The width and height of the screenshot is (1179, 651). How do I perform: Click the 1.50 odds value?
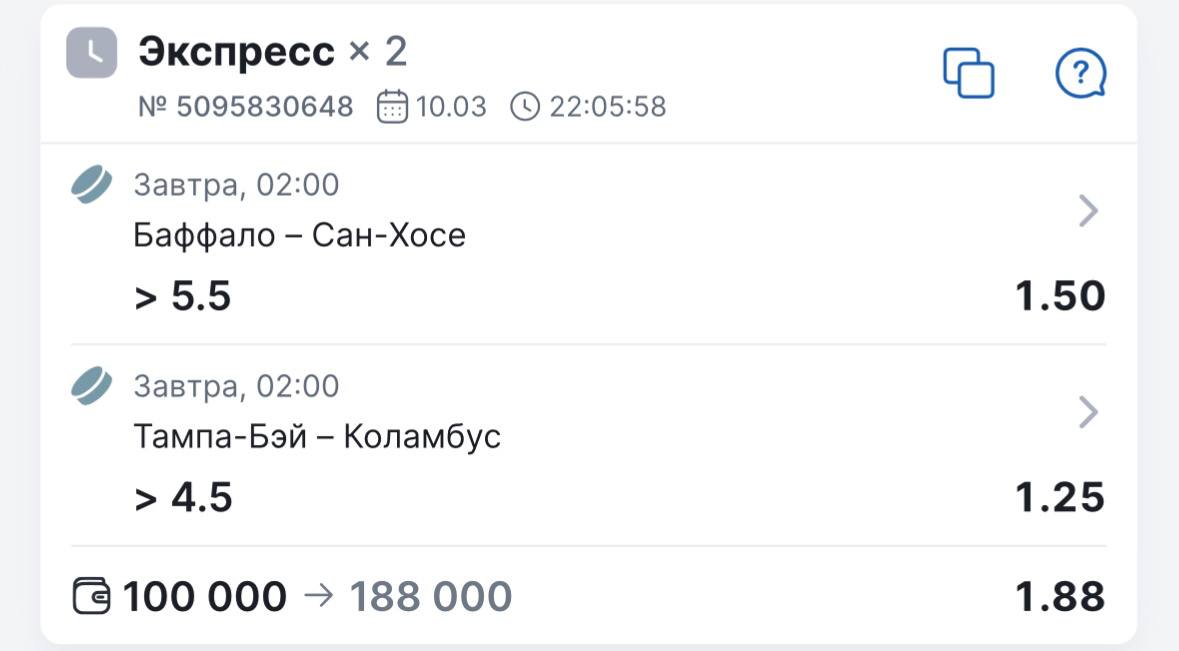(1060, 296)
